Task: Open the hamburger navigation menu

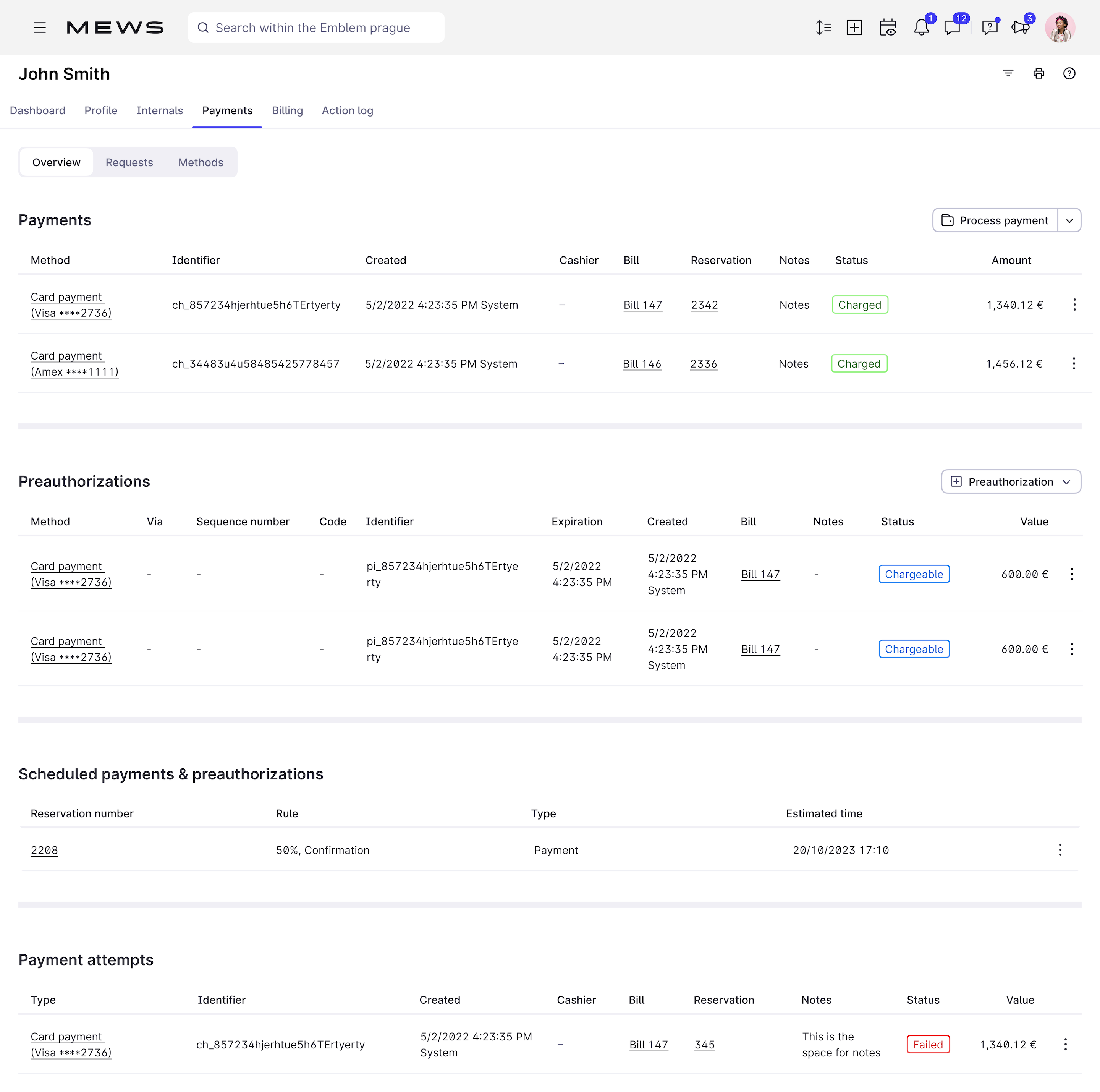Action: pyautogui.click(x=40, y=28)
